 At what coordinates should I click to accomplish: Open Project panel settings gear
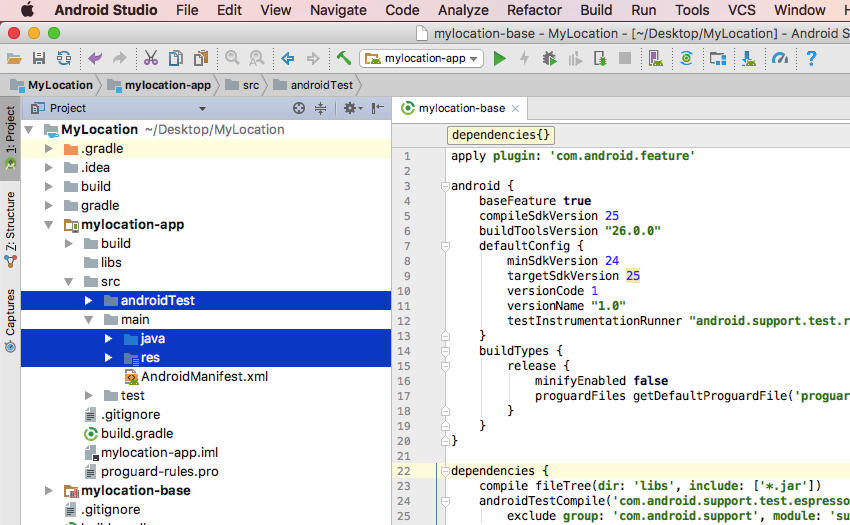[352, 108]
